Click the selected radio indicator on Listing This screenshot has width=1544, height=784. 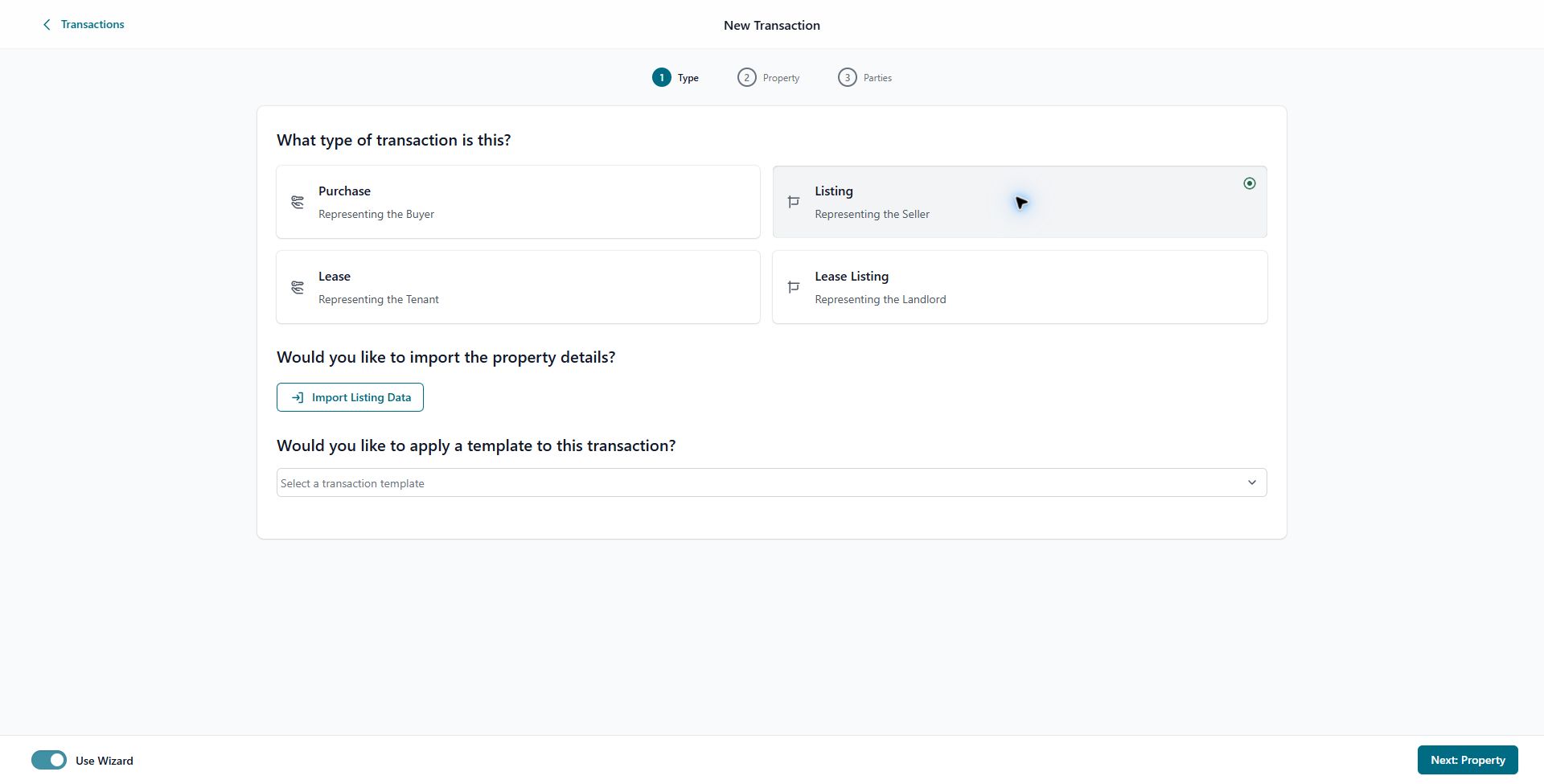(x=1249, y=183)
